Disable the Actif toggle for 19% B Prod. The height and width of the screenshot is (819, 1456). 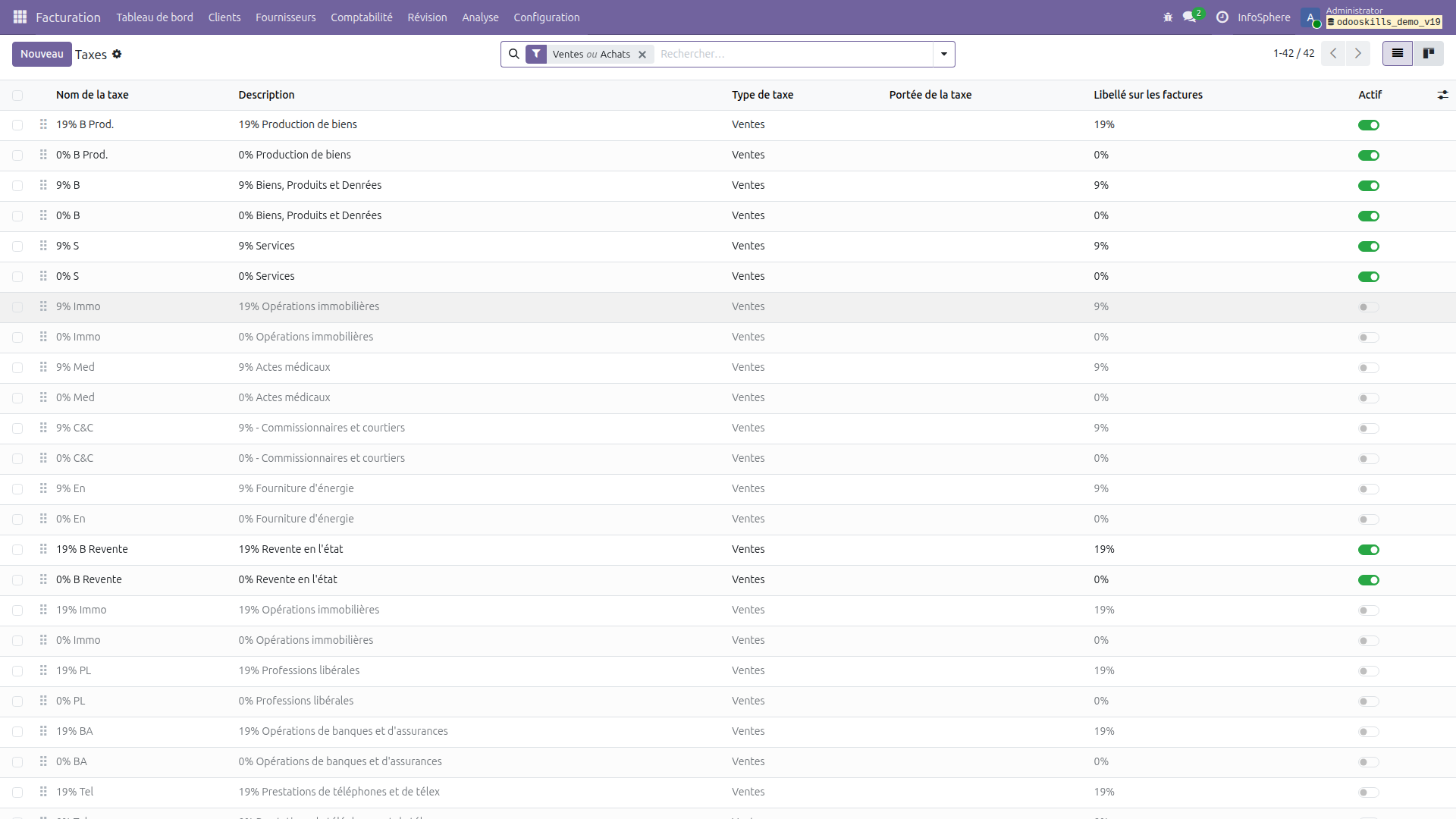tap(1370, 124)
